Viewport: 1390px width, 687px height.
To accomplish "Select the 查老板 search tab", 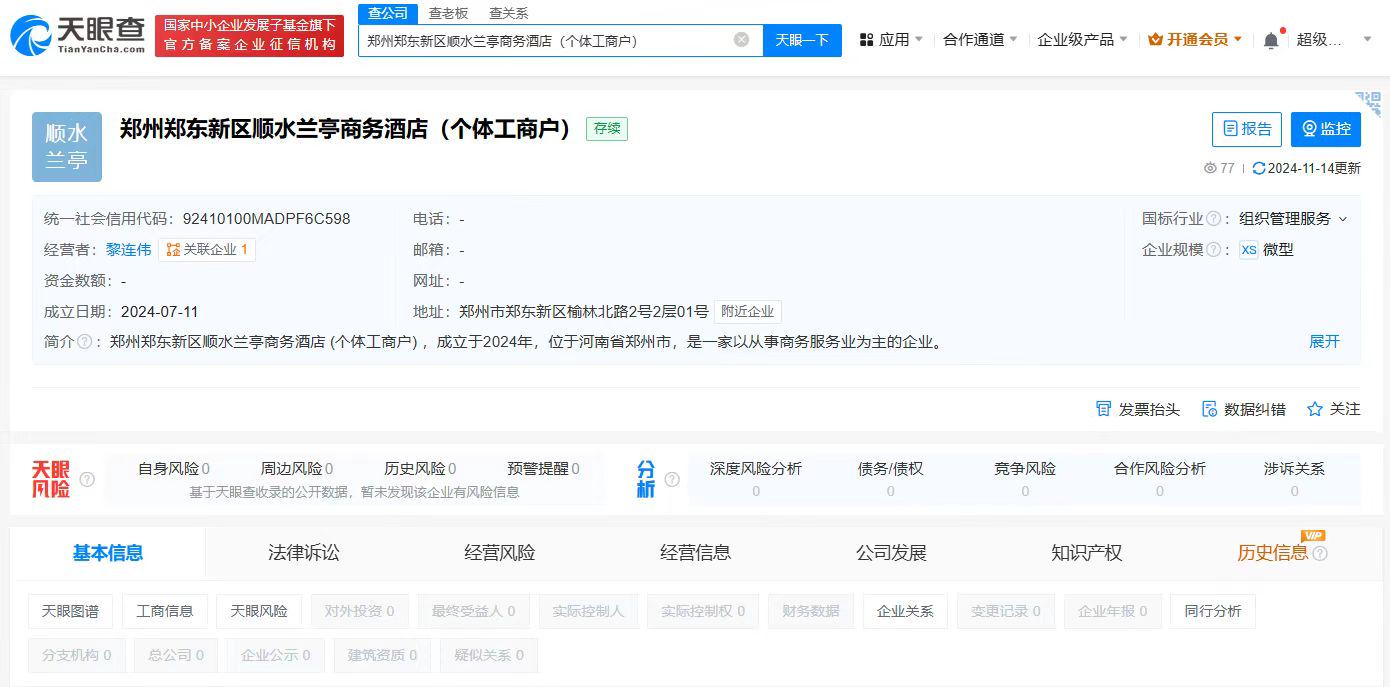I will tap(448, 13).
